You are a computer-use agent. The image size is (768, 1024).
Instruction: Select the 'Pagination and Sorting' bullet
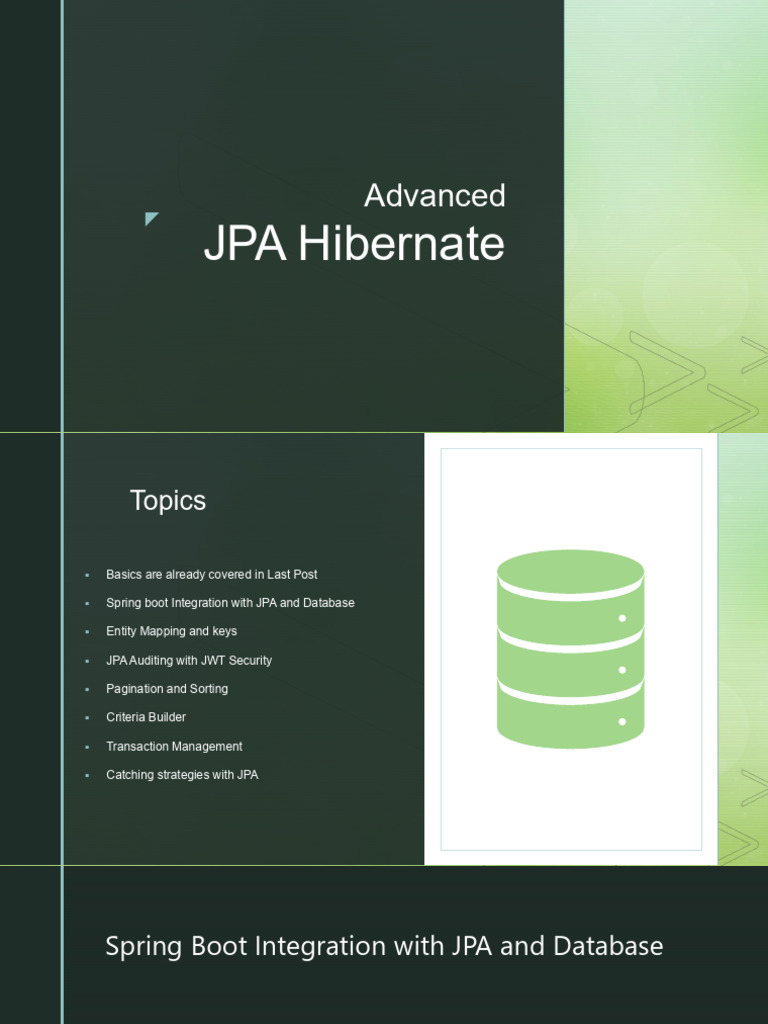(x=167, y=689)
